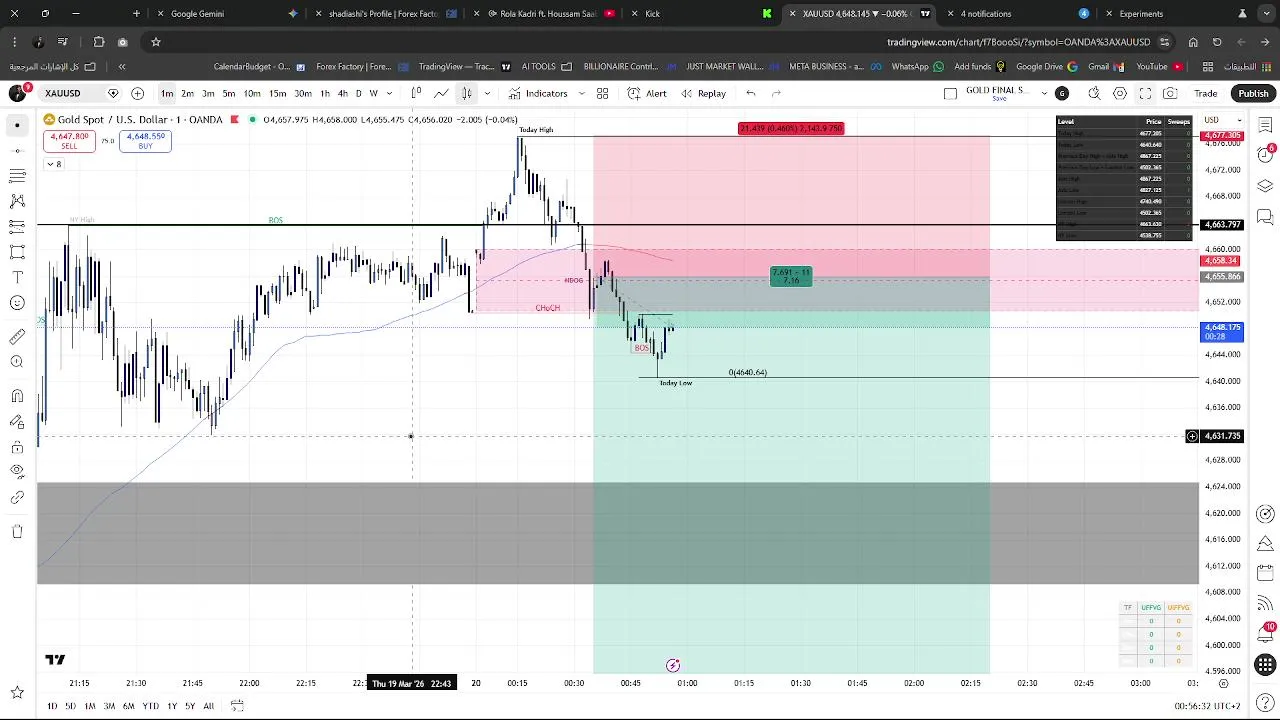The width and height of the screenshot is (1280, 720).
Task: Add symbol with the compare plus icon
Action: pyautogui.click(x=137, y=93)
